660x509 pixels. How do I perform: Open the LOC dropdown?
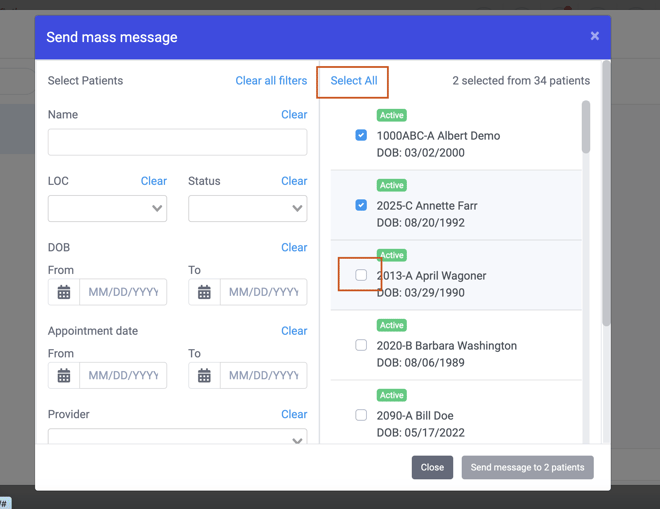[107, 208]
